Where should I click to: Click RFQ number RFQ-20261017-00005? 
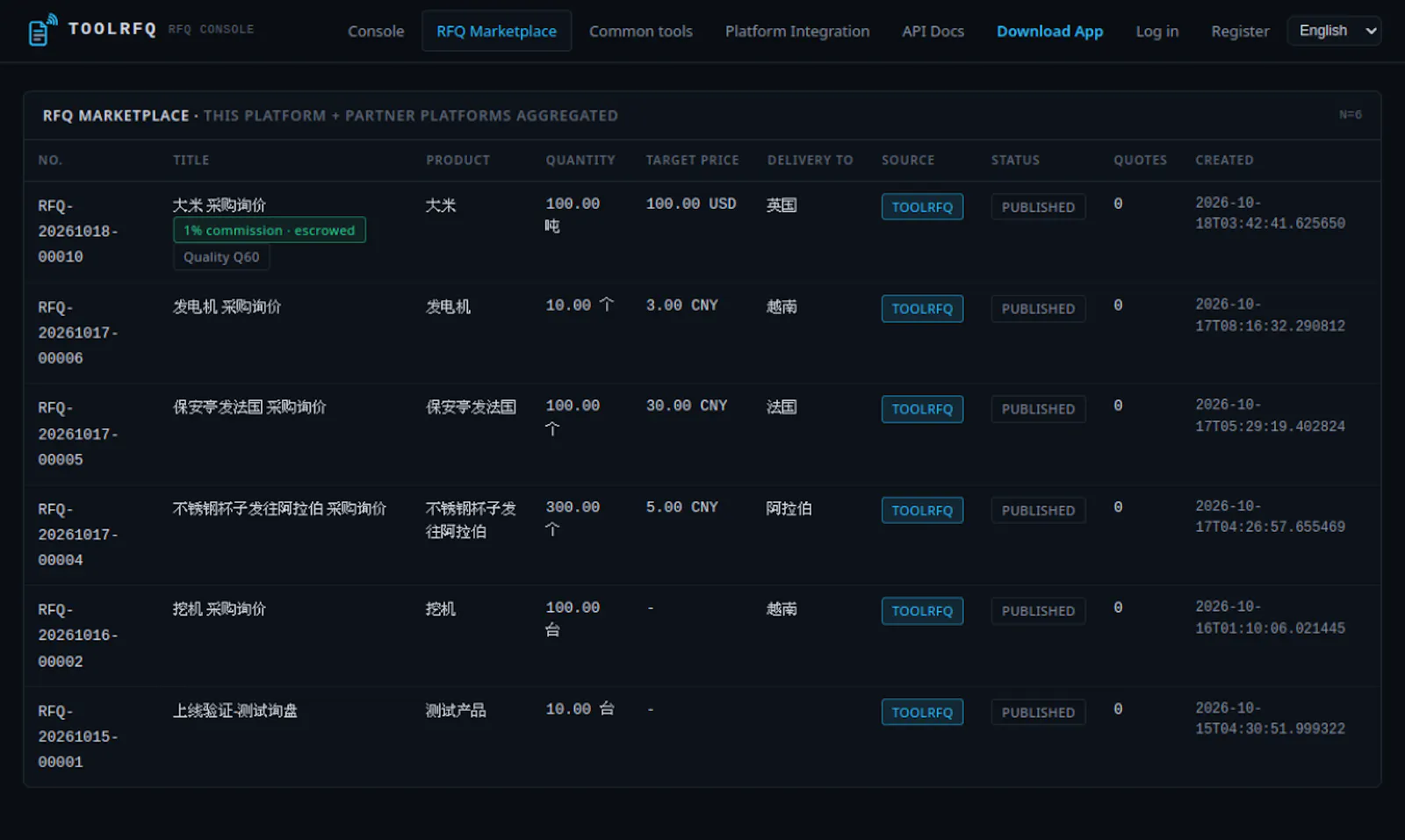77,434
